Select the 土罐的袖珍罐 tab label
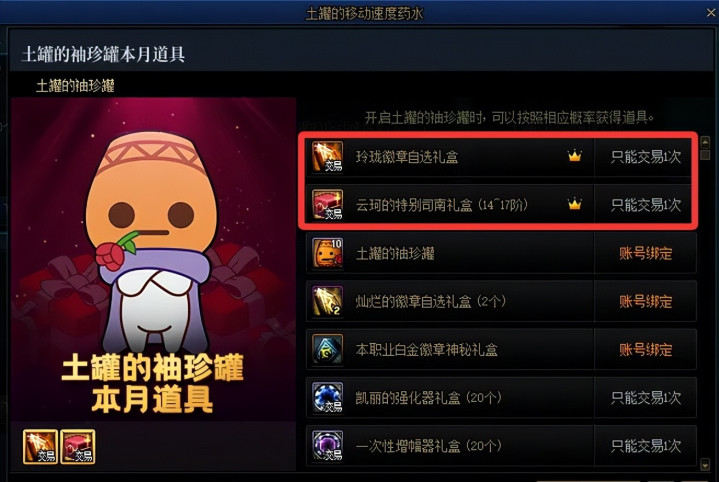Screen dimensions: 719x482 (x=75, y=86)
